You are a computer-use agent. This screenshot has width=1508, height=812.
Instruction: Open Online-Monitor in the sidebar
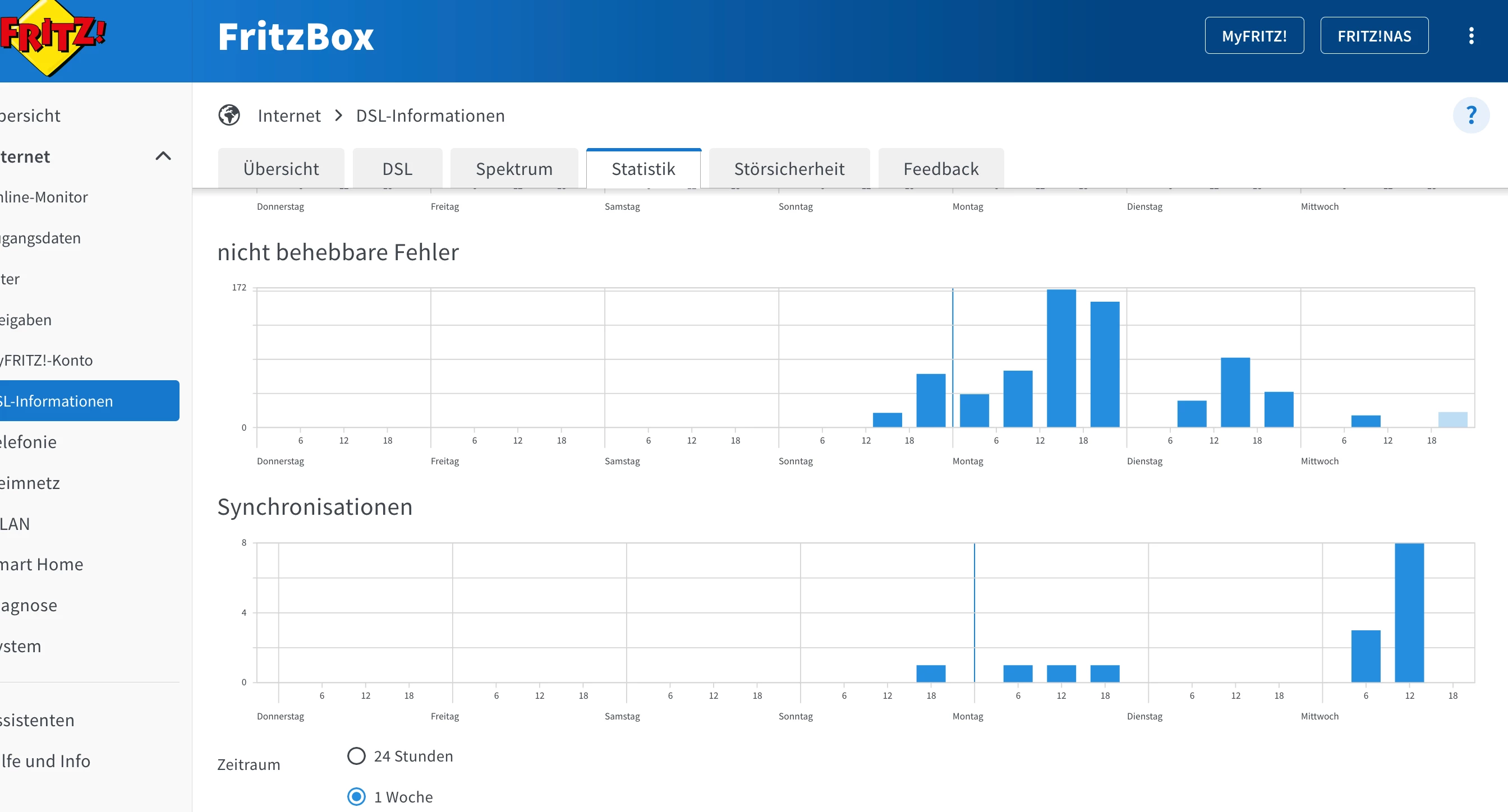[x=44, y=197]
